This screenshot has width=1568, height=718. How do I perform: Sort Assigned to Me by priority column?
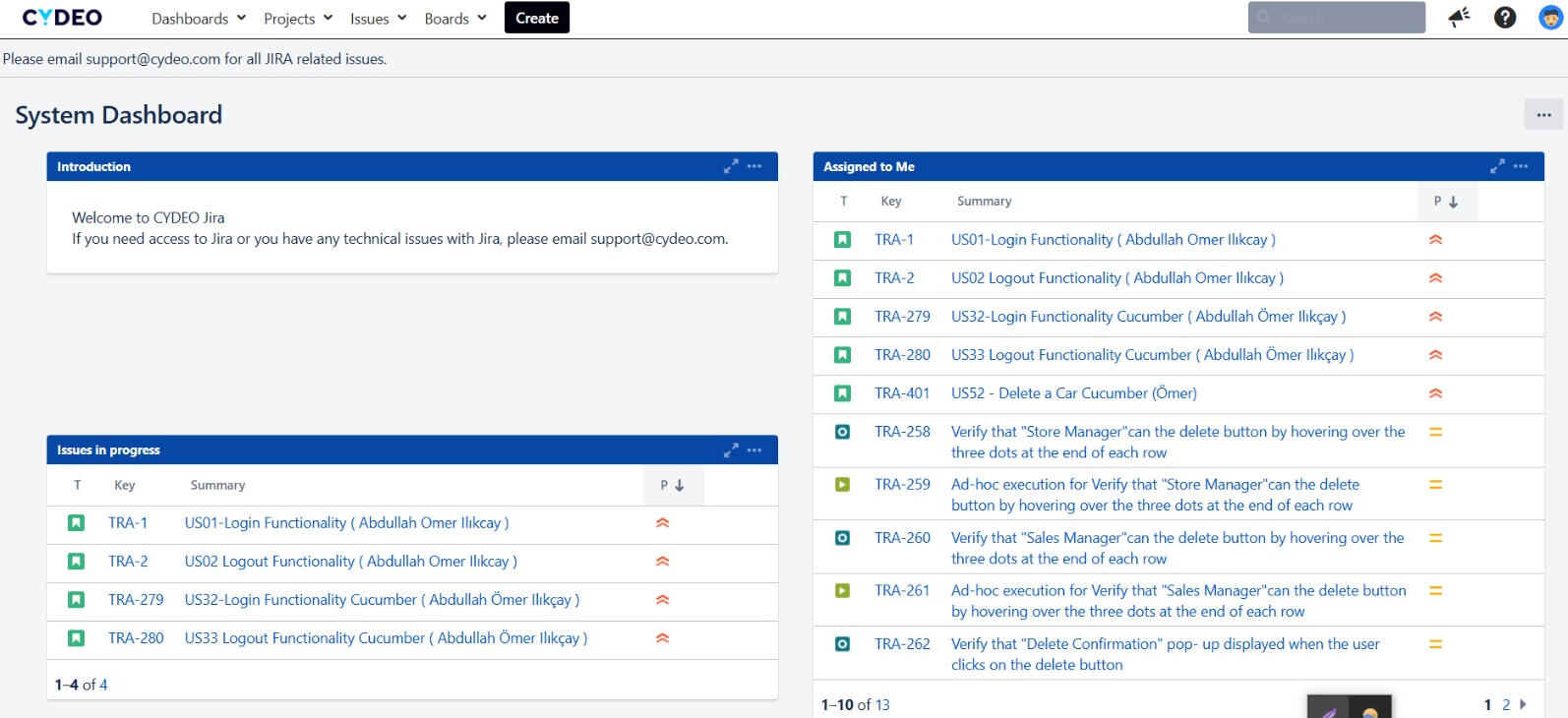click(1446, 202)
